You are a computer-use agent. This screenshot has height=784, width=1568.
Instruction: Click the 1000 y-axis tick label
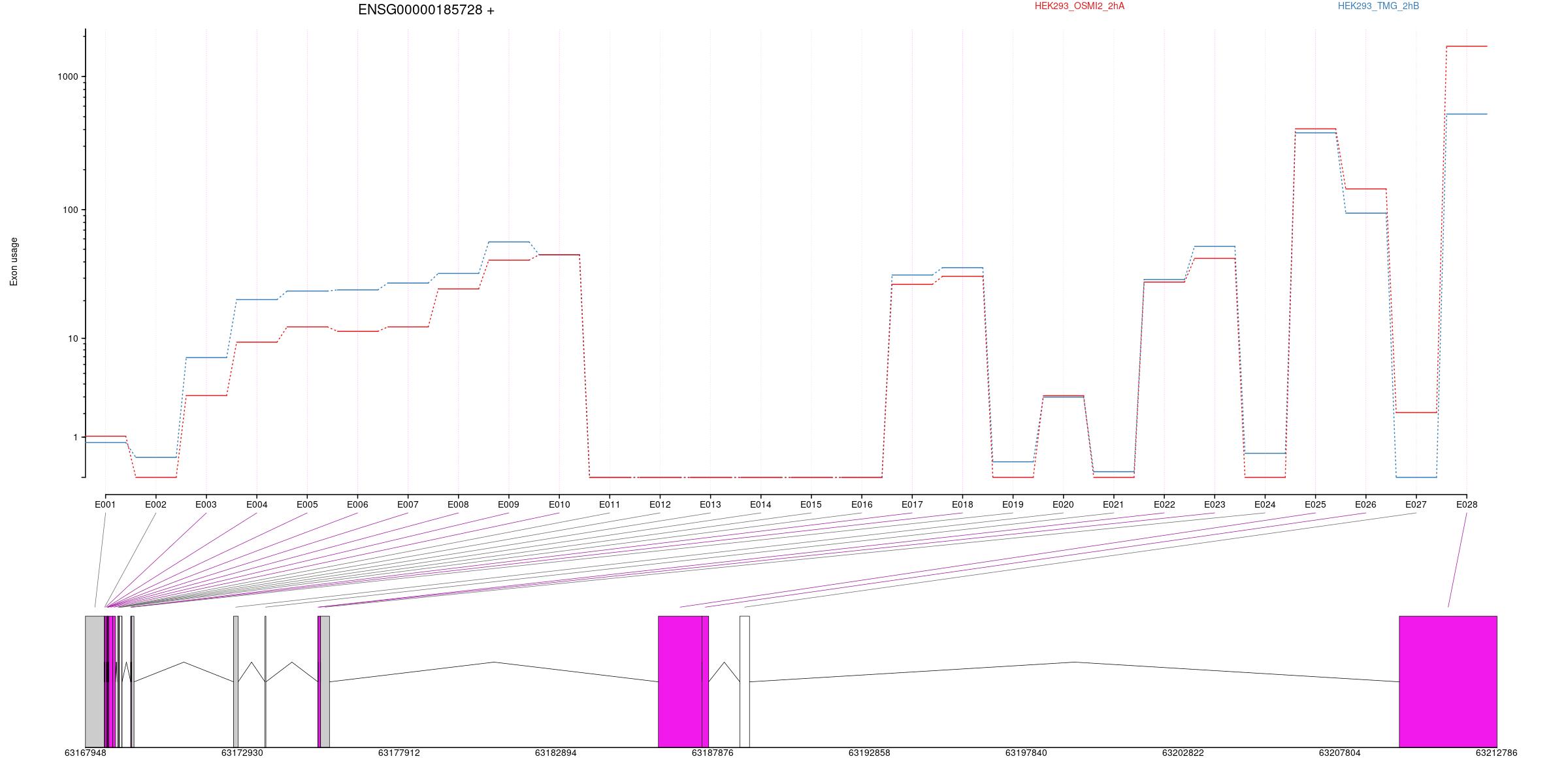click(67, 76)
